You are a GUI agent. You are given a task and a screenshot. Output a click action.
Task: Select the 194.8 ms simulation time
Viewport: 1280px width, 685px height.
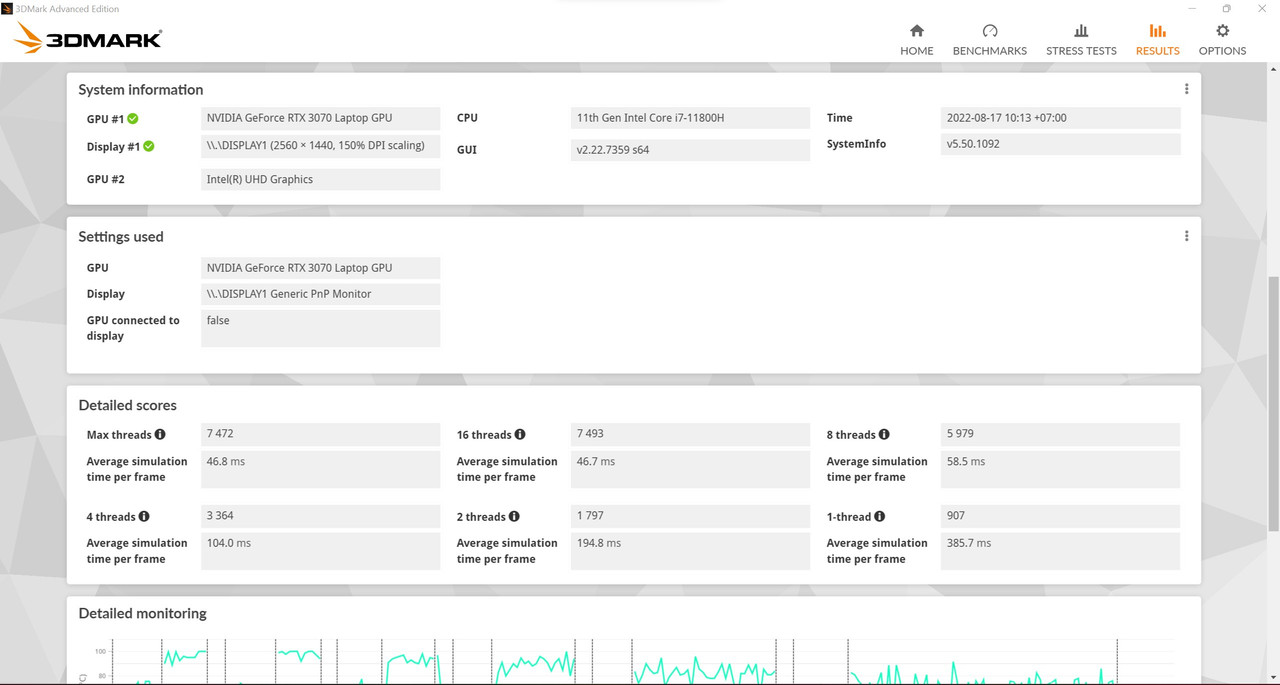coord(690,551)
